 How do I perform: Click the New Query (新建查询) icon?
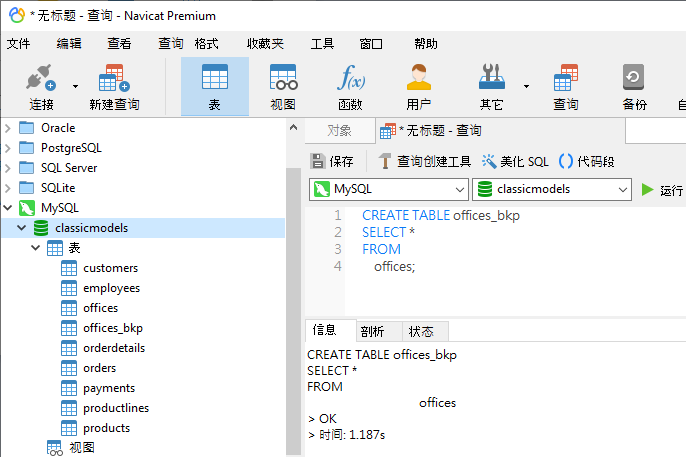114,78
